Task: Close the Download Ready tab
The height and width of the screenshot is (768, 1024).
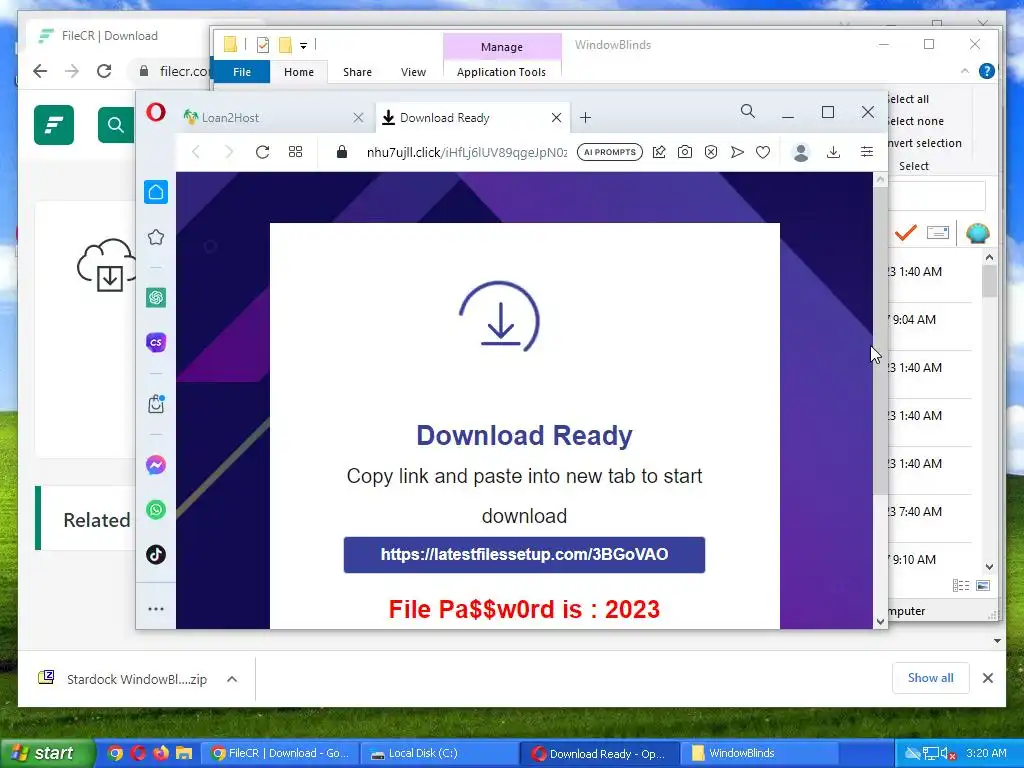Action: point(556,118)
